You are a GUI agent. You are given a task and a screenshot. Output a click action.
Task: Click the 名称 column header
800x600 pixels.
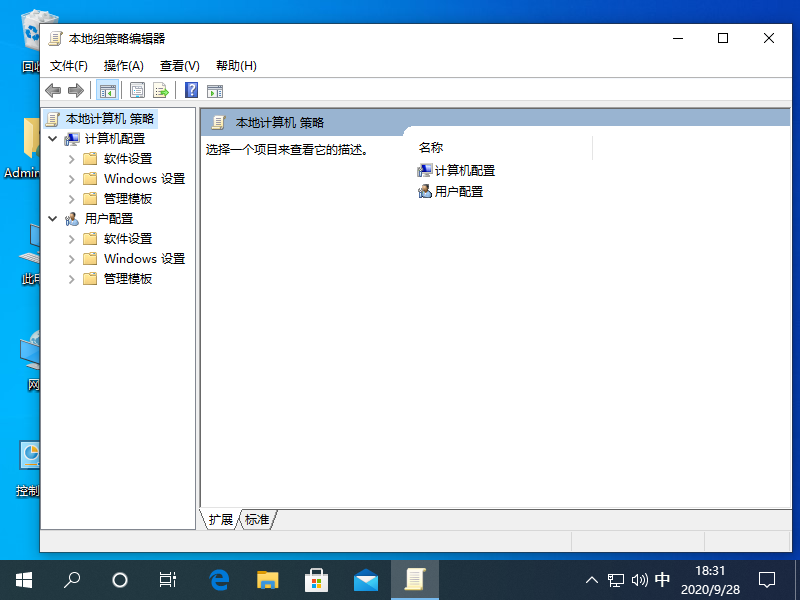(429, 147)
